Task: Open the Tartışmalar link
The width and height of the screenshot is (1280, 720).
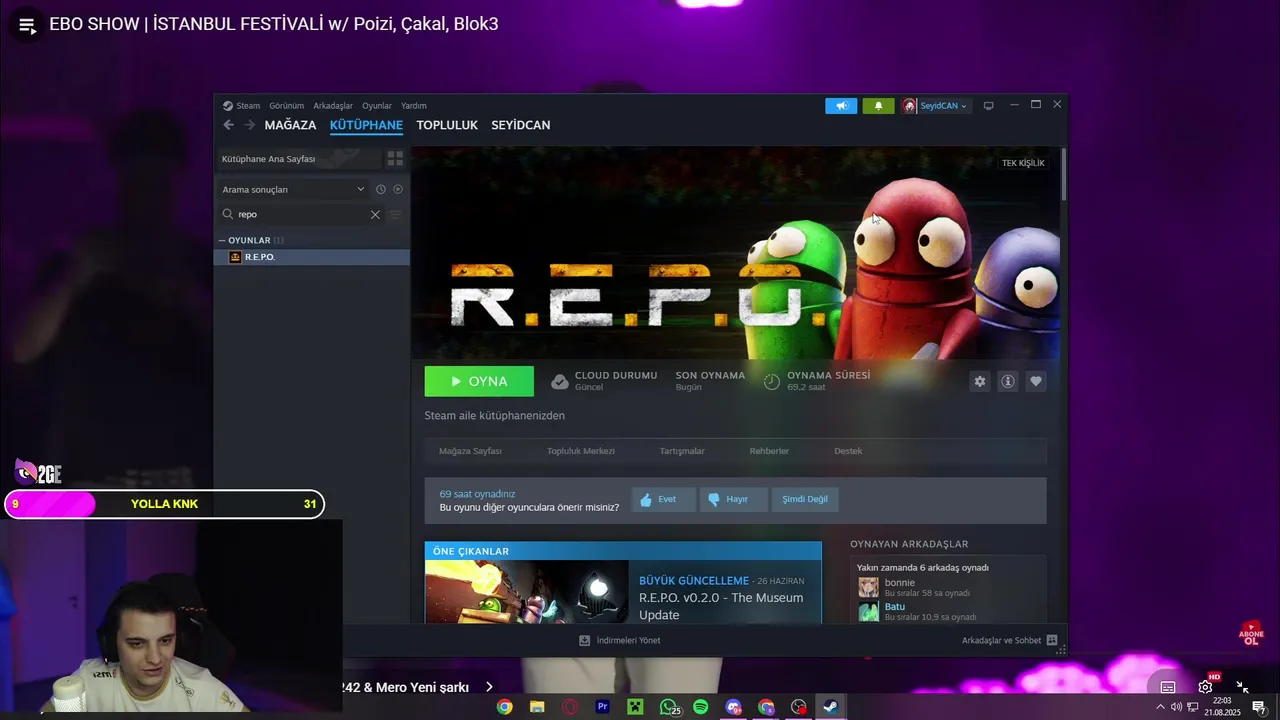Action: (x=682, y=451)
